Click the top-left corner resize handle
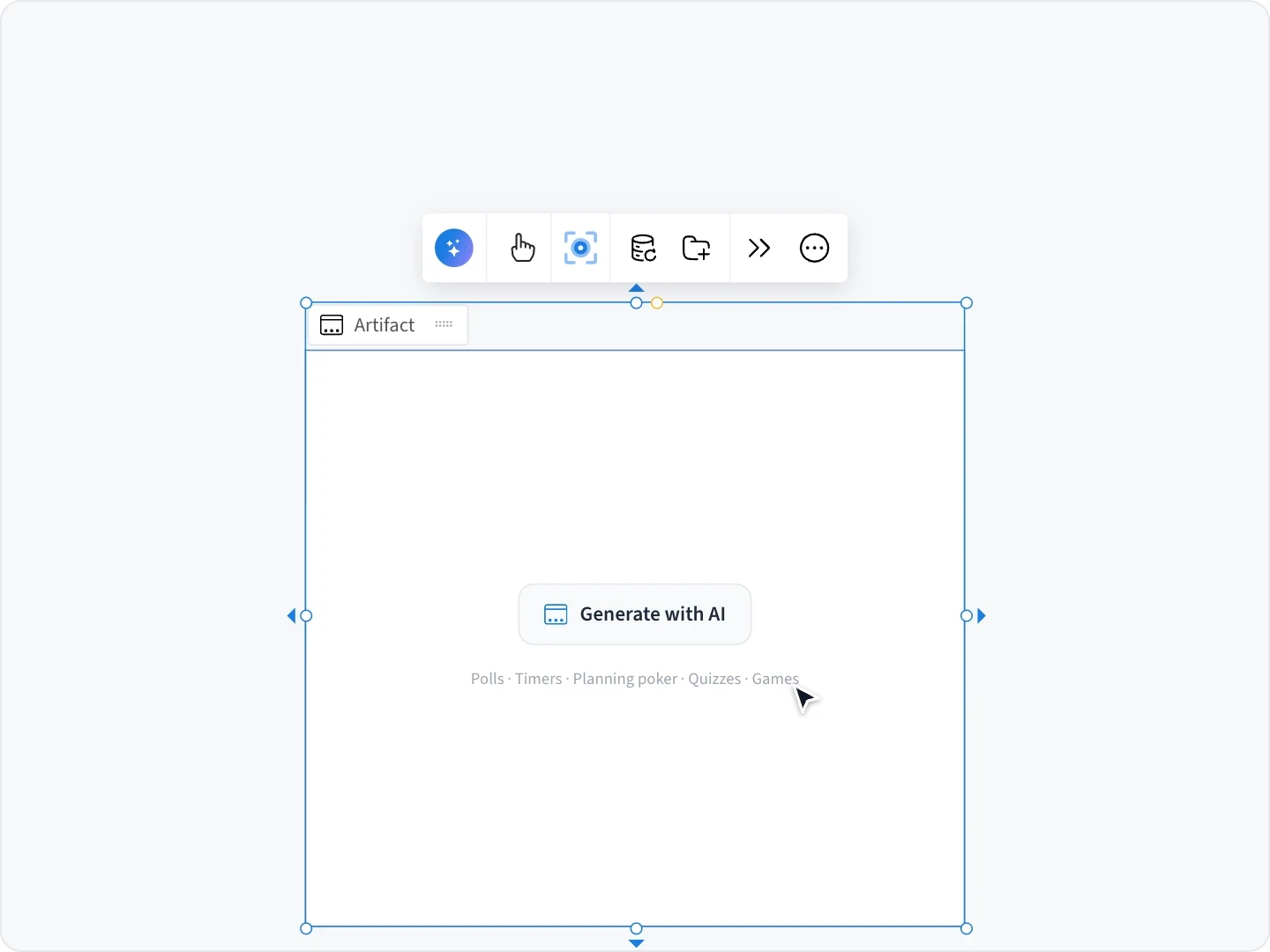The width and height of the screenshot is (1270, 952). [x=307, y=303]
